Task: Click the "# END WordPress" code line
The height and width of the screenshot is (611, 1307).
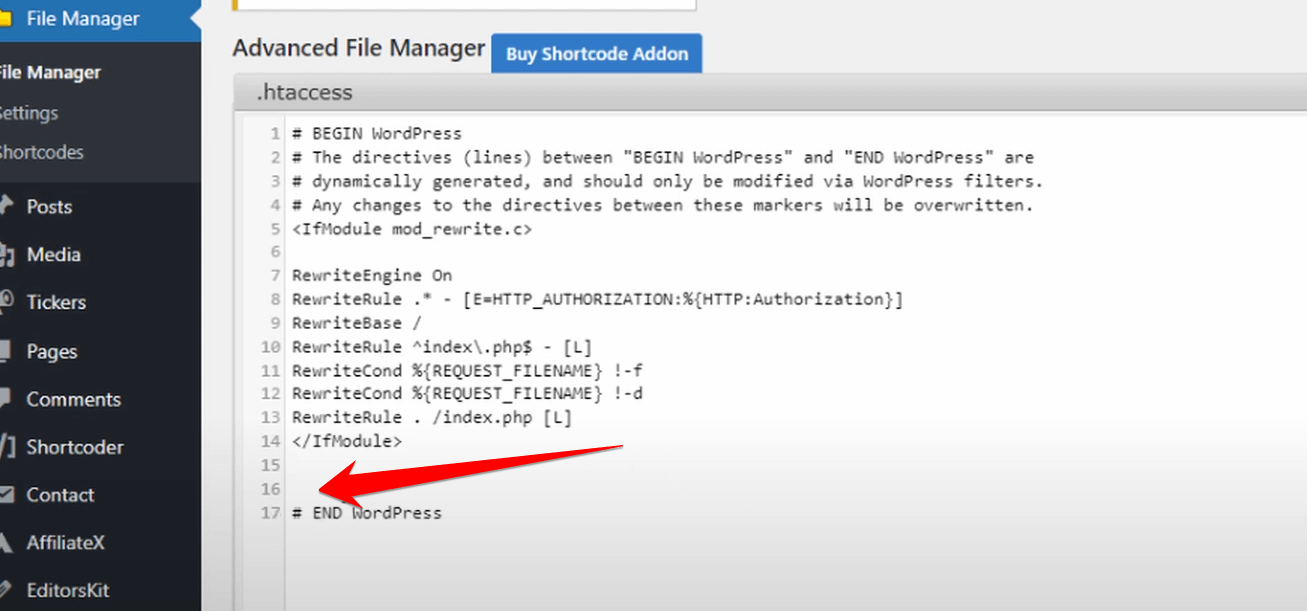Action: click(367, 513)
